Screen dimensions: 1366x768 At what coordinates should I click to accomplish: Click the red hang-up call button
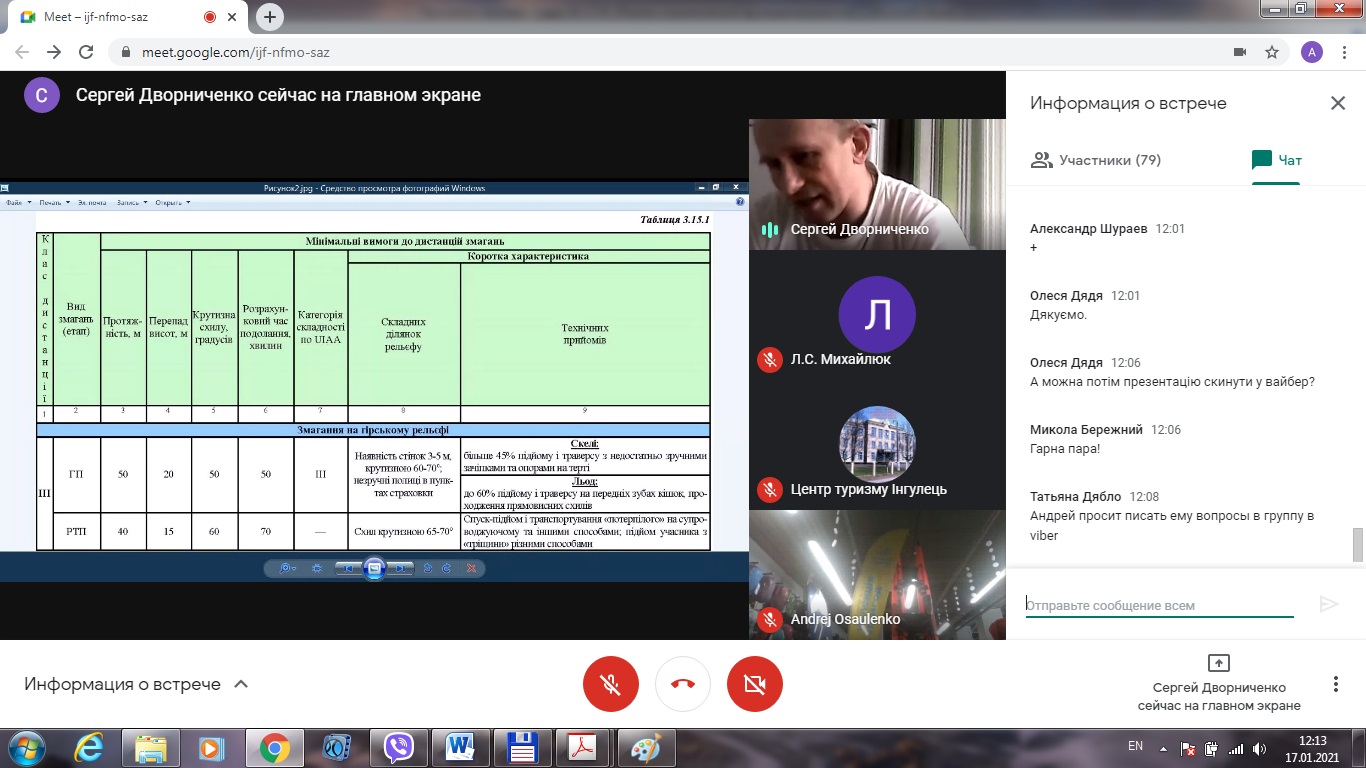[x=683, y=684]
